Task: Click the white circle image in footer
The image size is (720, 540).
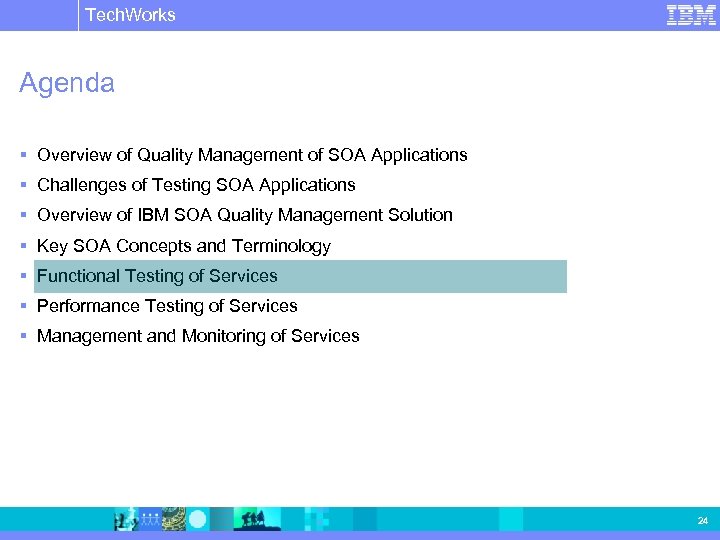Action: 198,519
